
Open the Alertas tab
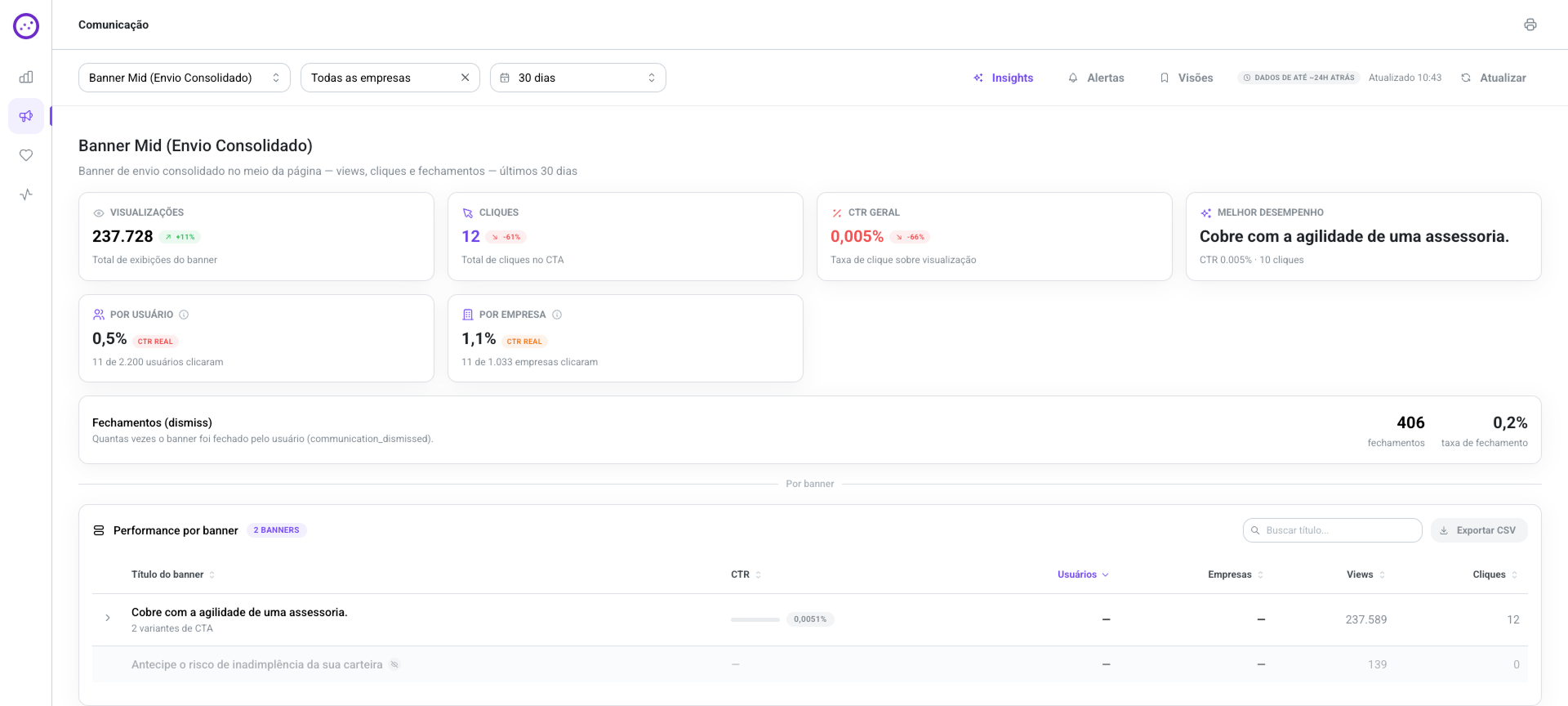1096,78
